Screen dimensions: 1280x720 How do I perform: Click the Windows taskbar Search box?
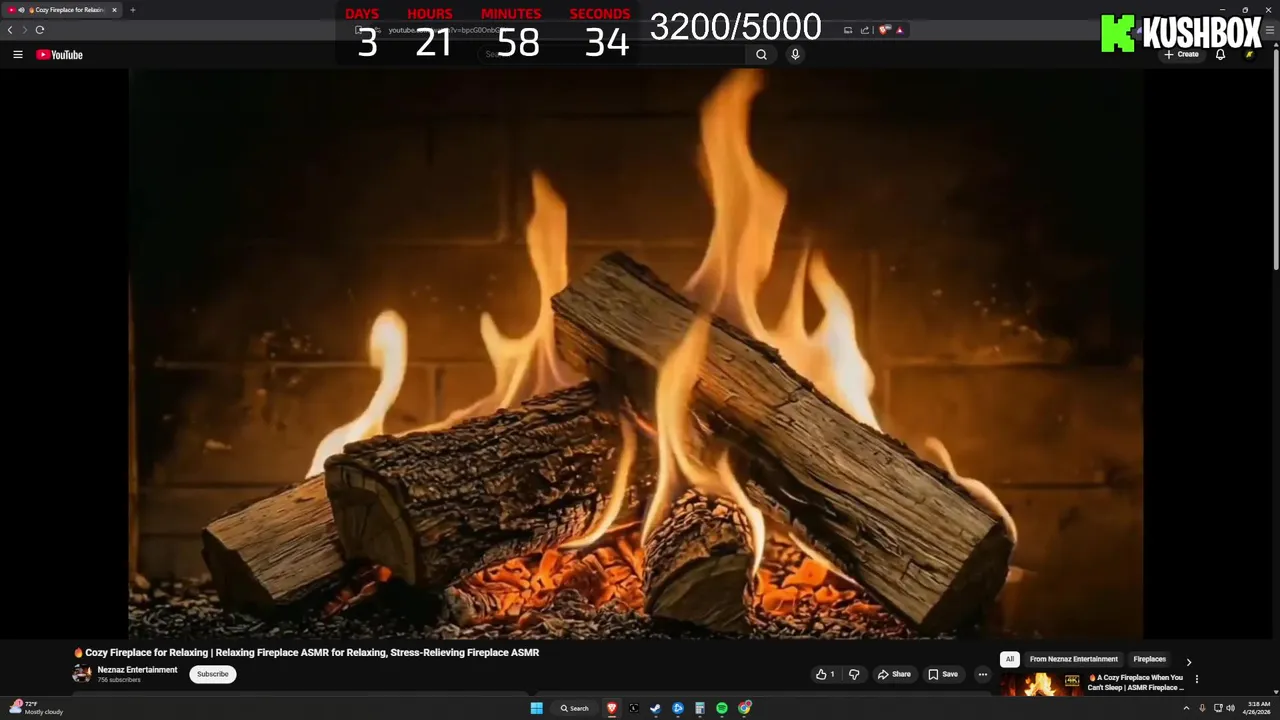click(x=574, y=708)
